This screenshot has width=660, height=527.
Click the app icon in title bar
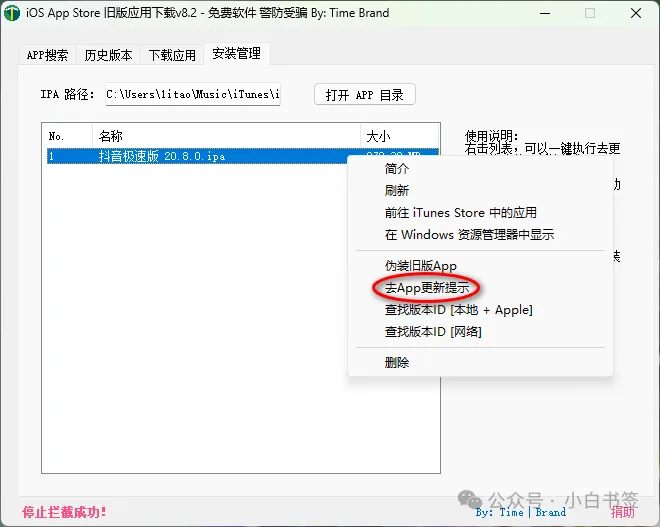pos(12,13)
